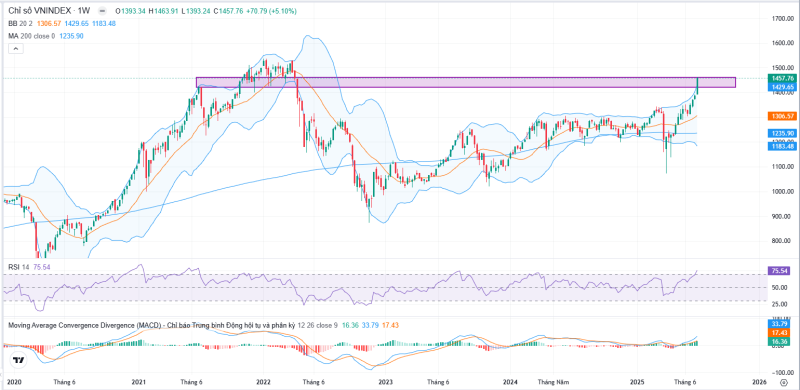800x390 pixels.
Task: Collapse the indicator legend with the chevron button
Action: point(15,48)
